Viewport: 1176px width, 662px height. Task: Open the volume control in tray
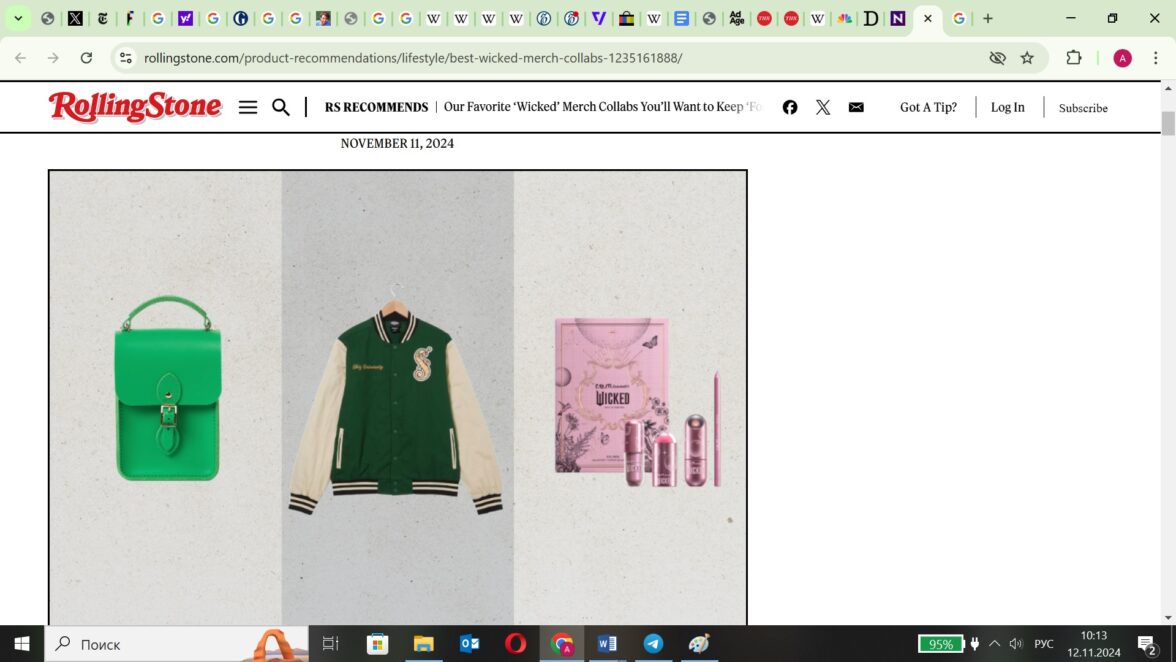1016,644
